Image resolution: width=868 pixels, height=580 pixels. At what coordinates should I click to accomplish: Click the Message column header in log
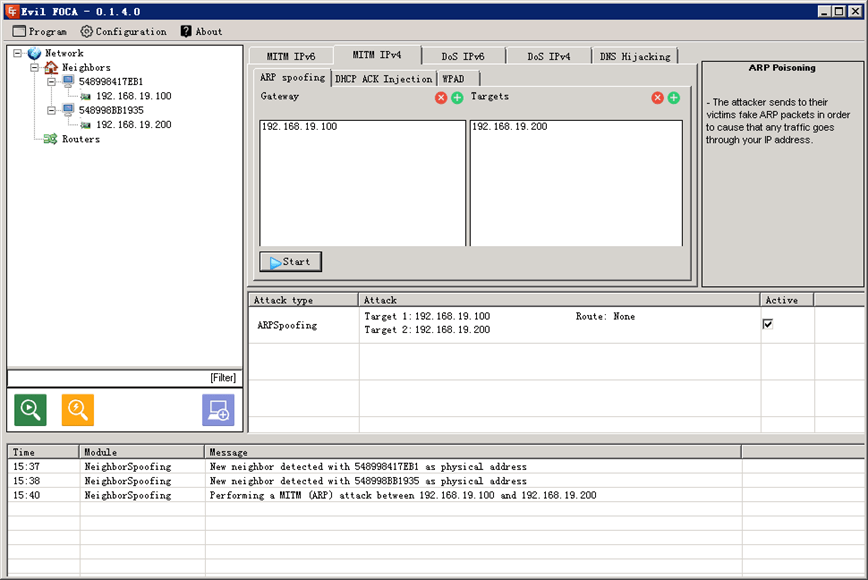click(473, 452)
